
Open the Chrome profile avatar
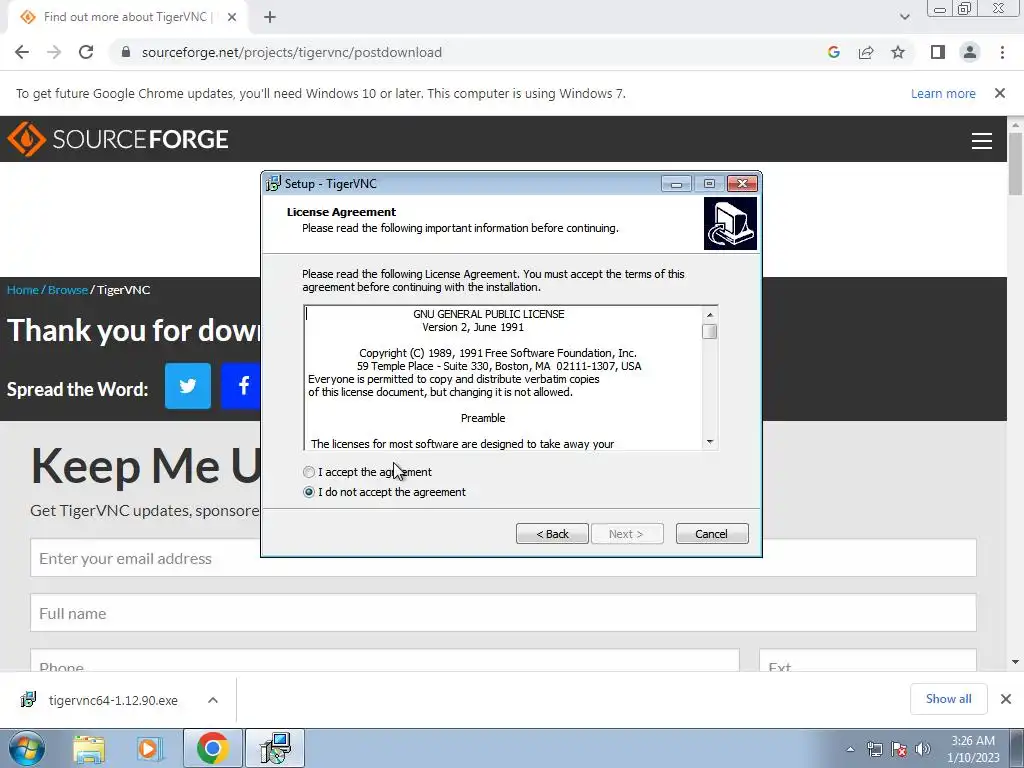[970, 52]
